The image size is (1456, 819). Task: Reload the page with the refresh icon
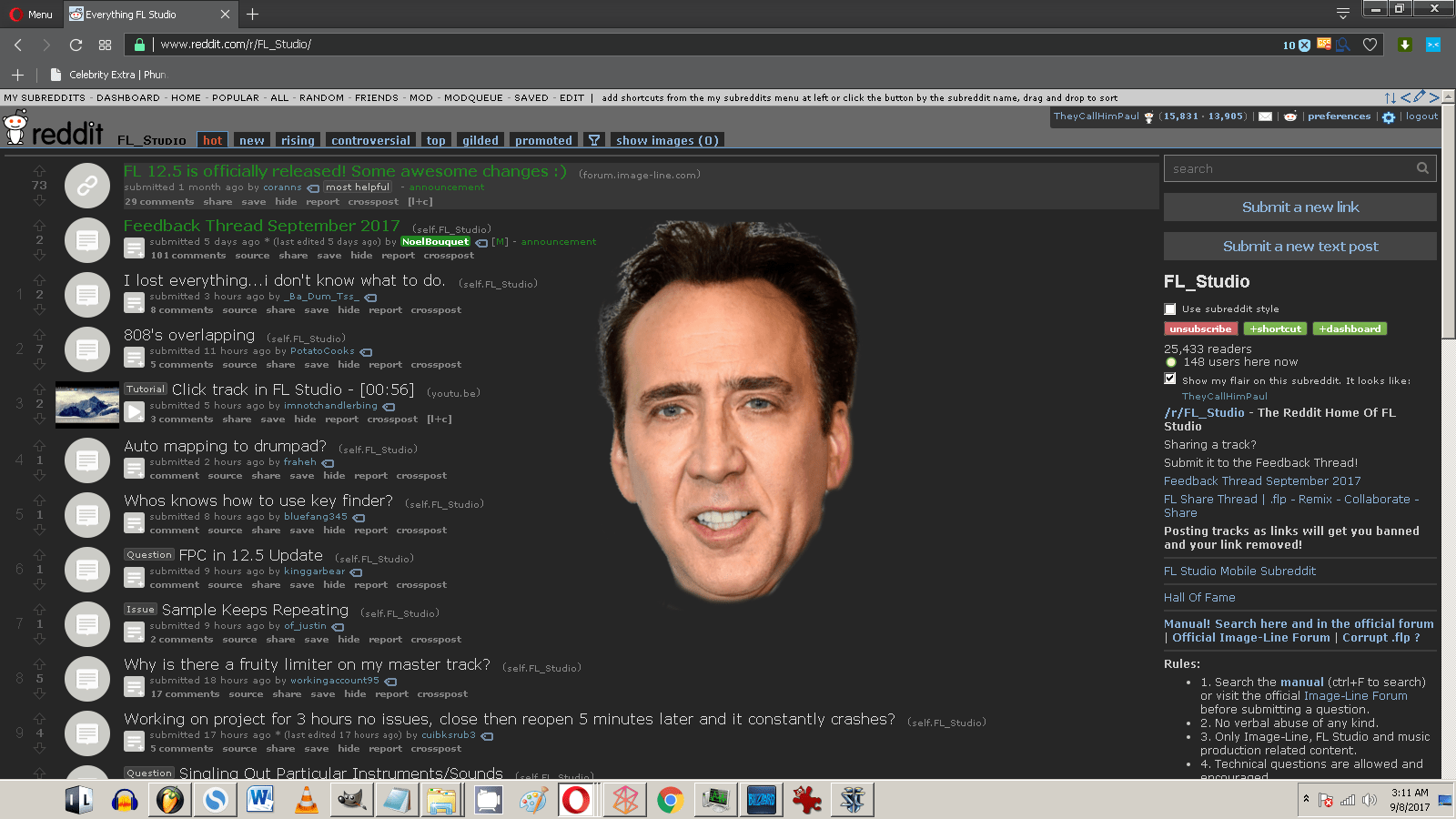(x=76, y=45)
